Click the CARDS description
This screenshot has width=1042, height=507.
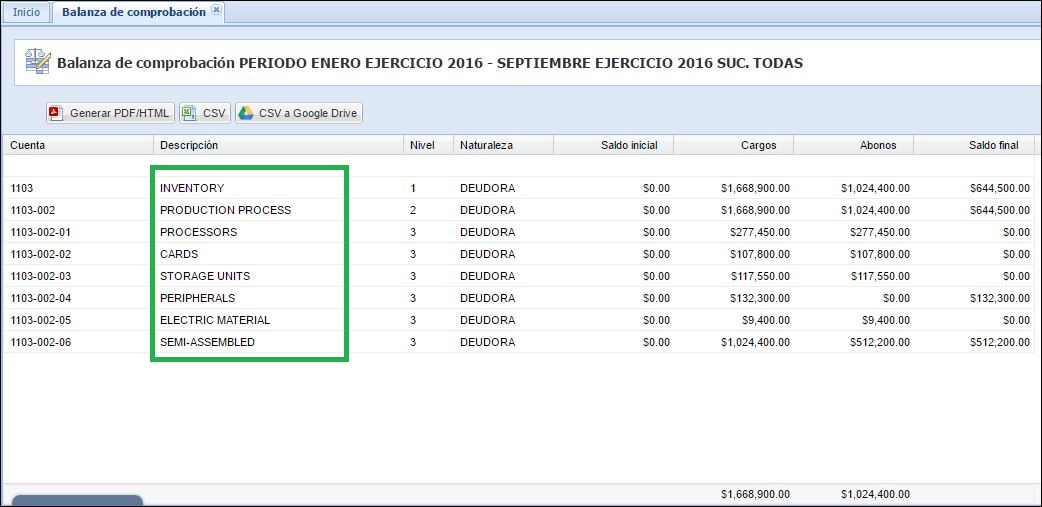coord(179,254)
